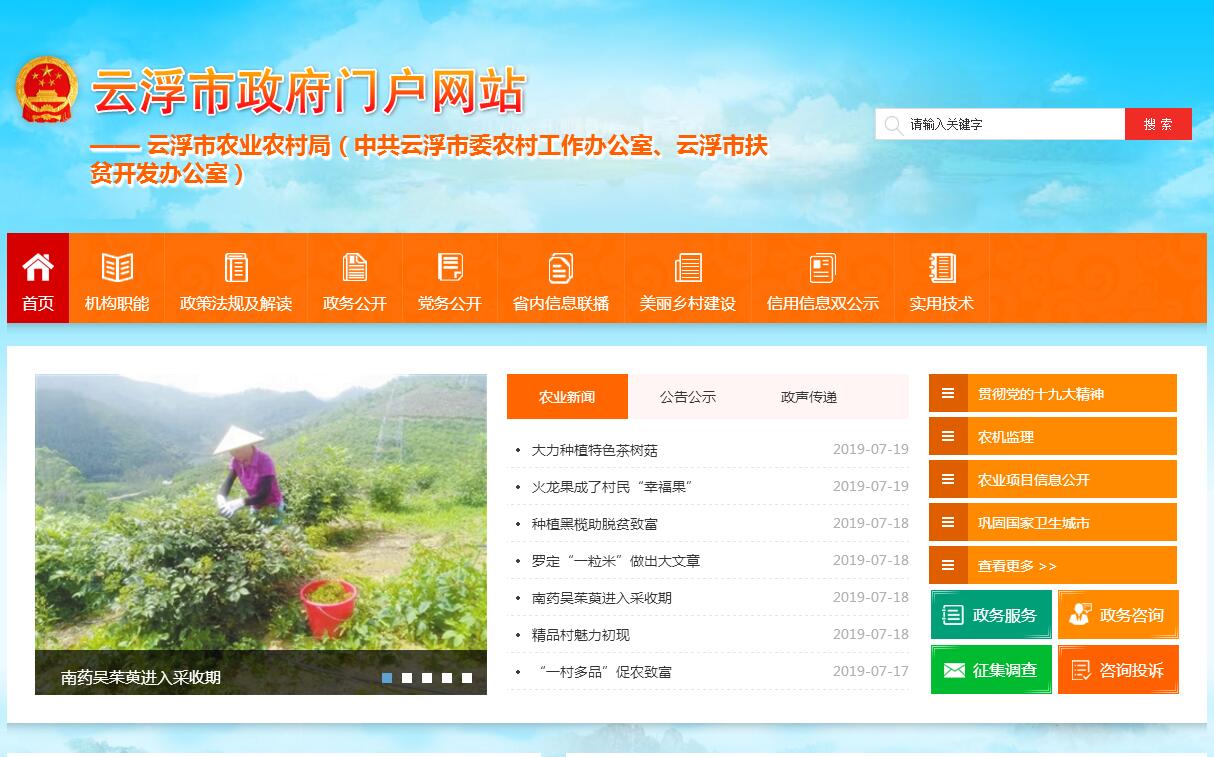The height and width of the screenshot is (757, 1214).
Task: Select the 美丽乡村建设 icon
Action: (688, 268)
